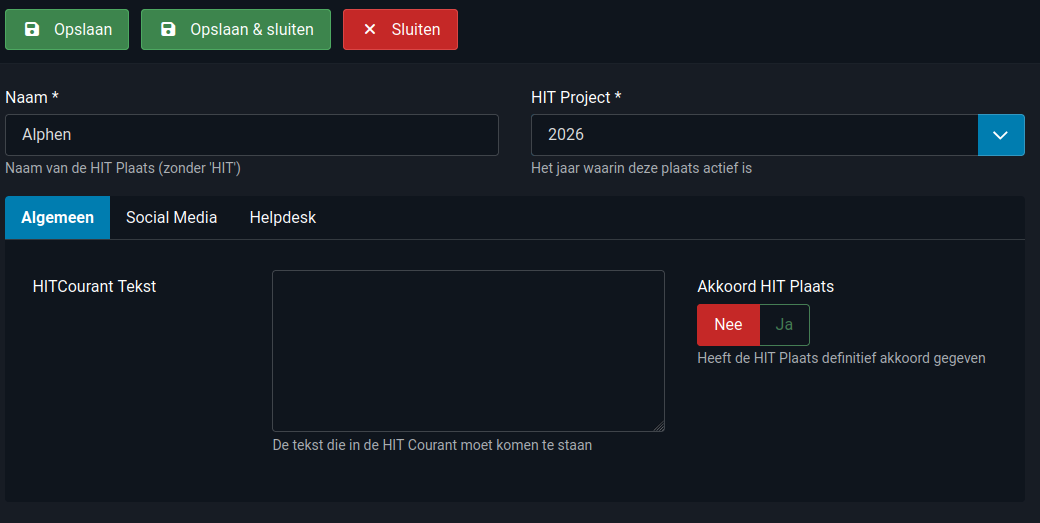Image resolution: width=1040 pixels, height=523 pixels.
Task: Expand the HIT Project chevron arrow
Action: pos(1001,135)
